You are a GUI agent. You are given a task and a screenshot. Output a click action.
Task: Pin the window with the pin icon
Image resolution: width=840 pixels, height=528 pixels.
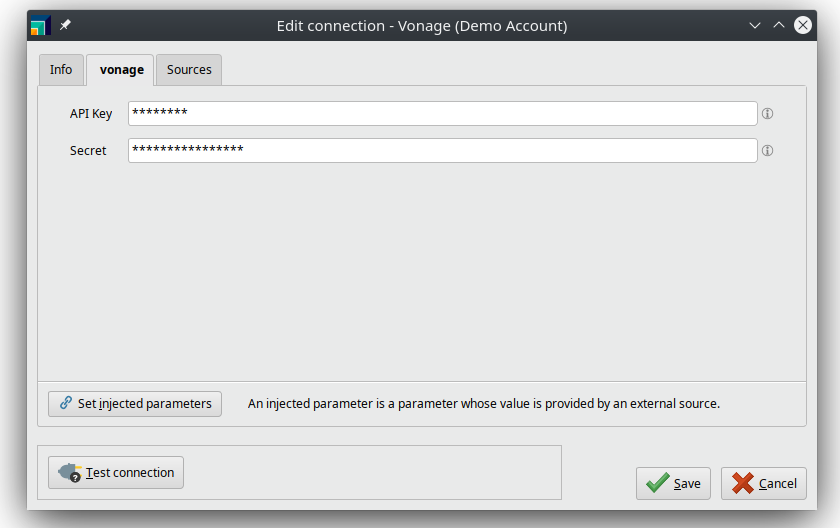[x=65, y=25]
